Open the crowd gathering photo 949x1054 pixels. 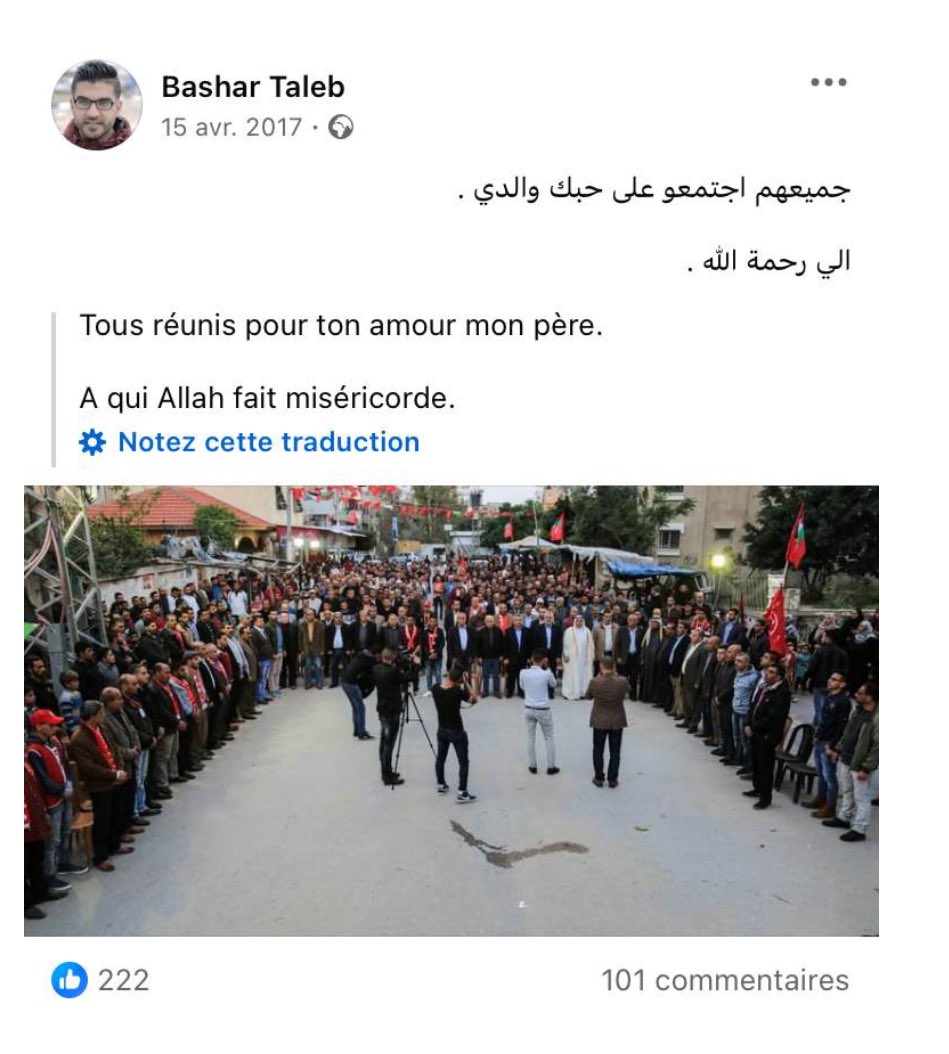pyautogui.click(x=451, y=711)
